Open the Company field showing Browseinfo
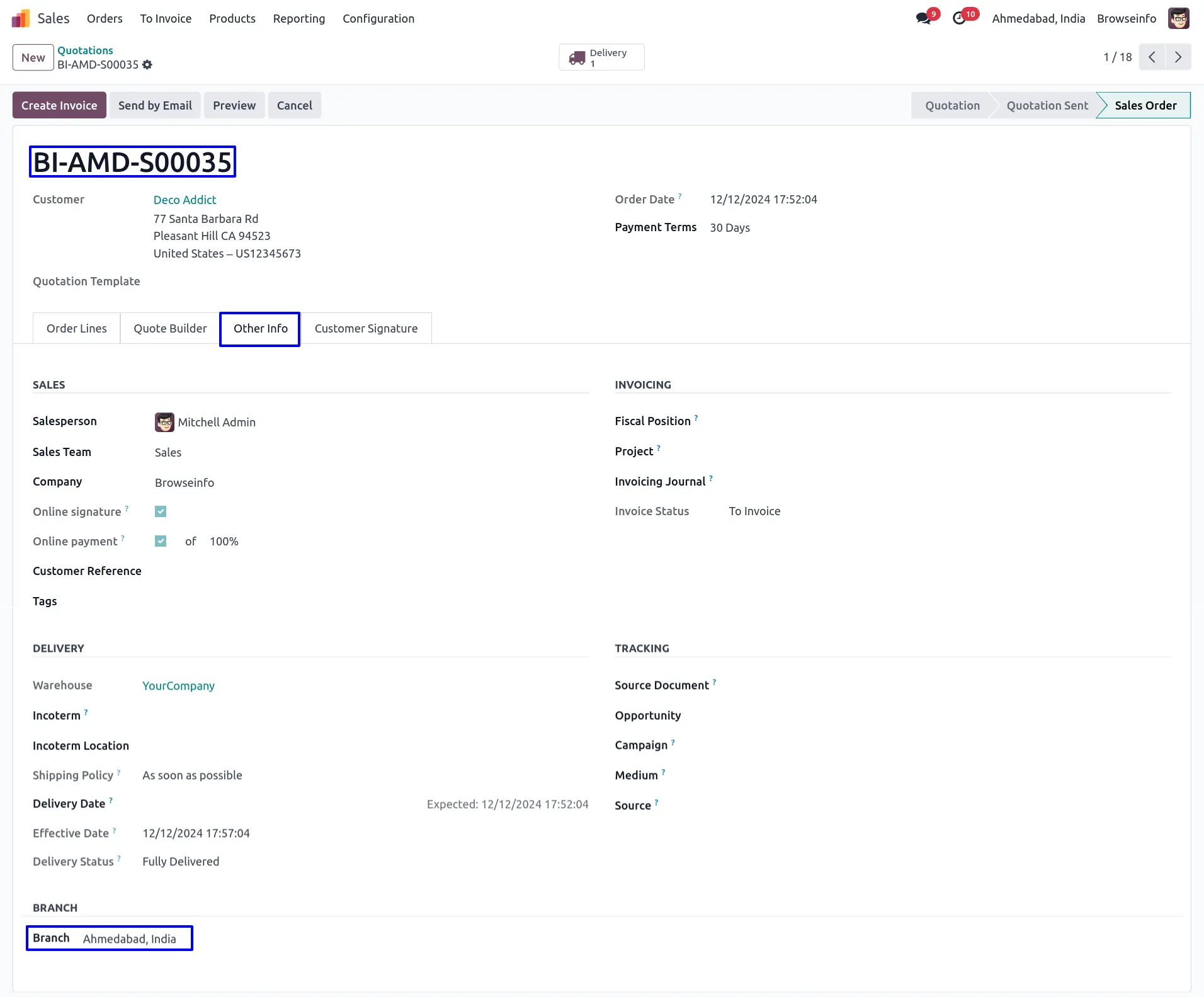The image size is (1204, 997). pos(185,482)
